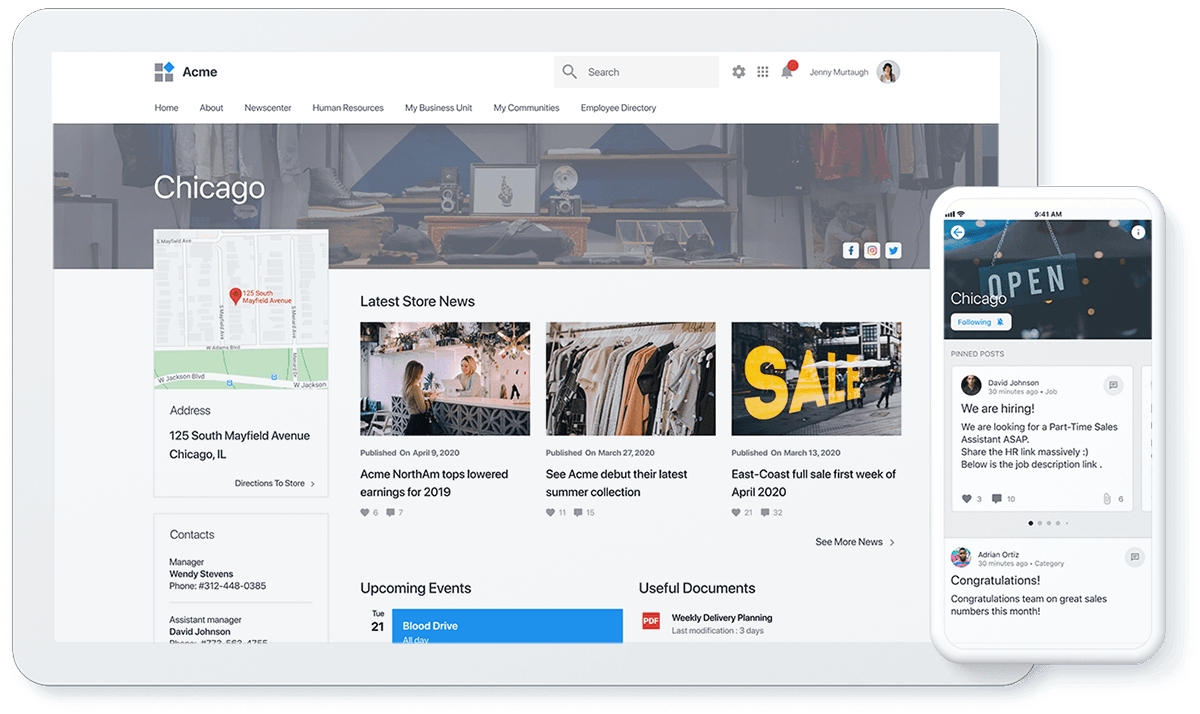This screenshot has height=714, width=1200.
Task: Open article Acme NorthAm tops lowered earnings
Action: (x=434, y=483)
